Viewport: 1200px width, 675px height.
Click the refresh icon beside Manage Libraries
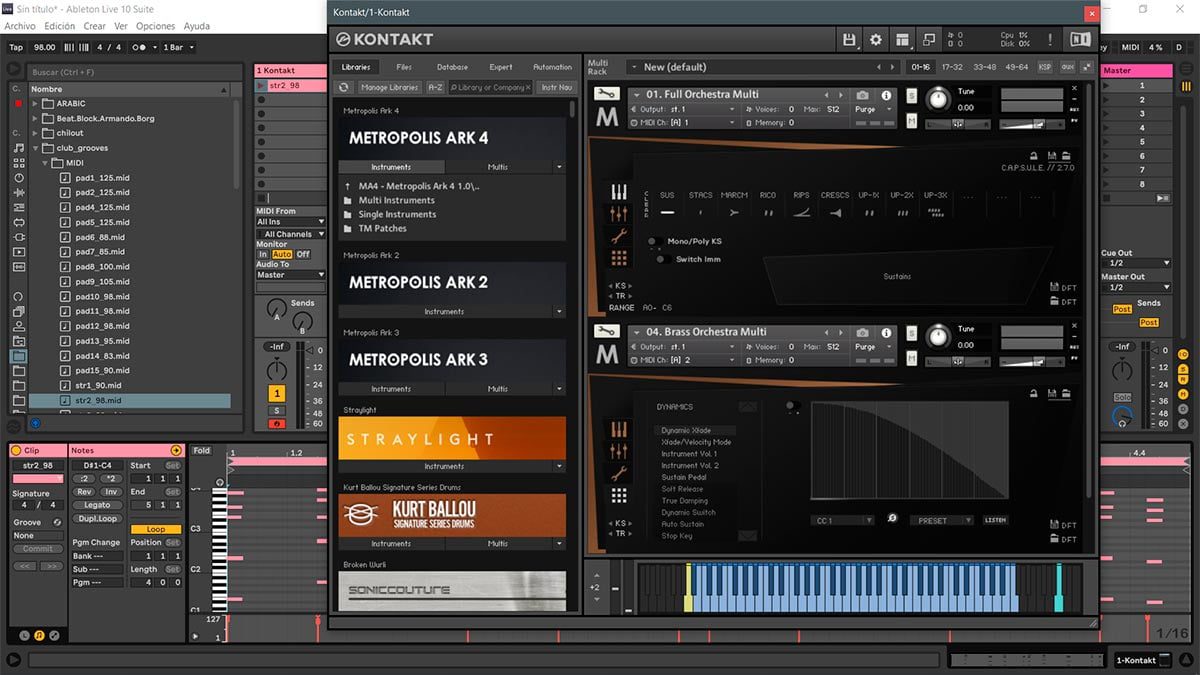coord(343,87)
